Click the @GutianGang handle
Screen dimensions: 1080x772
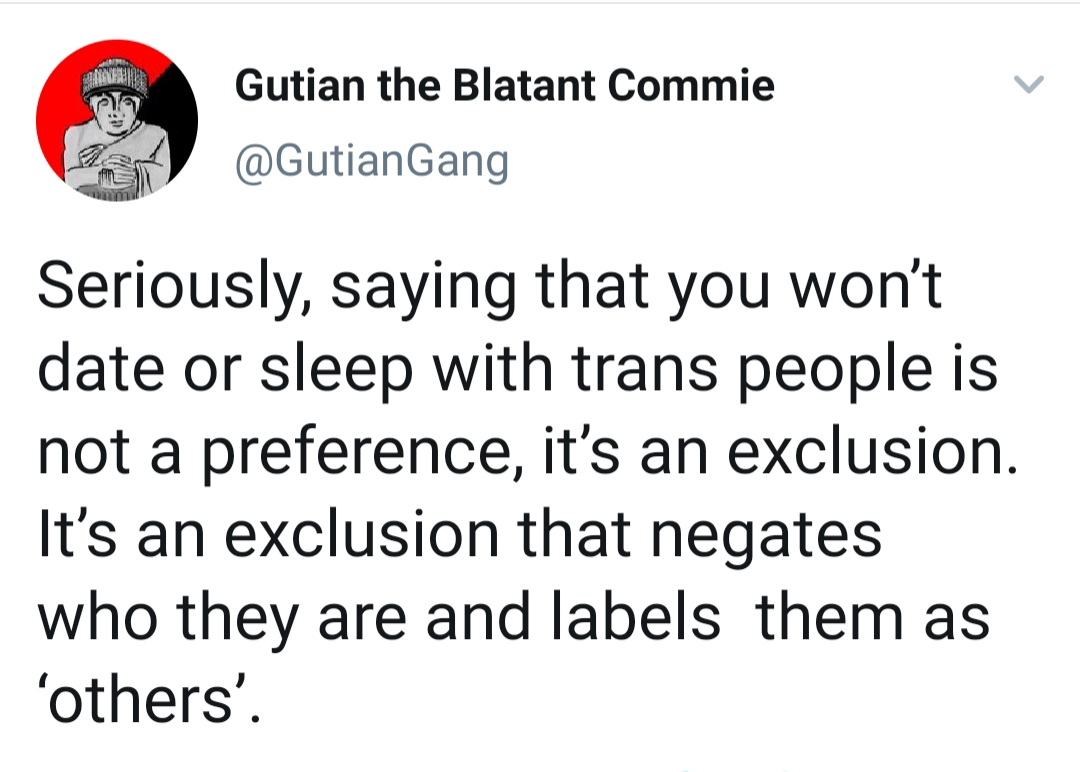coord(372,162)
